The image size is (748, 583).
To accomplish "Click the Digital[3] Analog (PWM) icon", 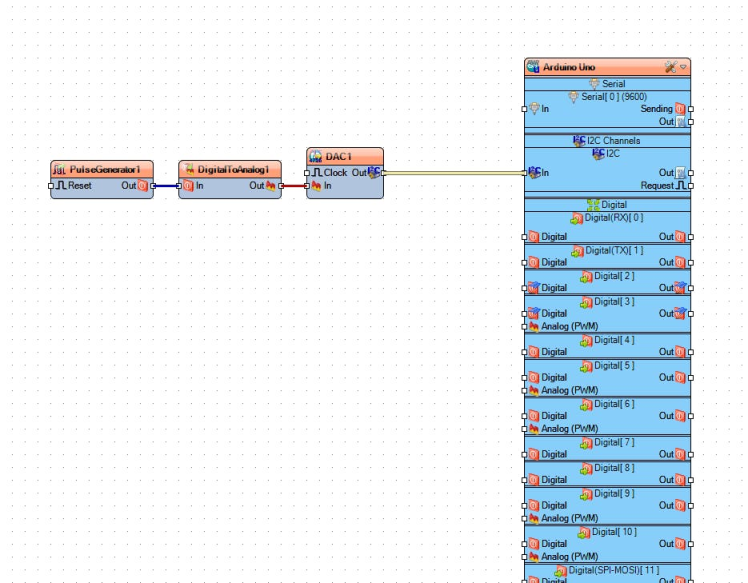I will coord(534,326).
